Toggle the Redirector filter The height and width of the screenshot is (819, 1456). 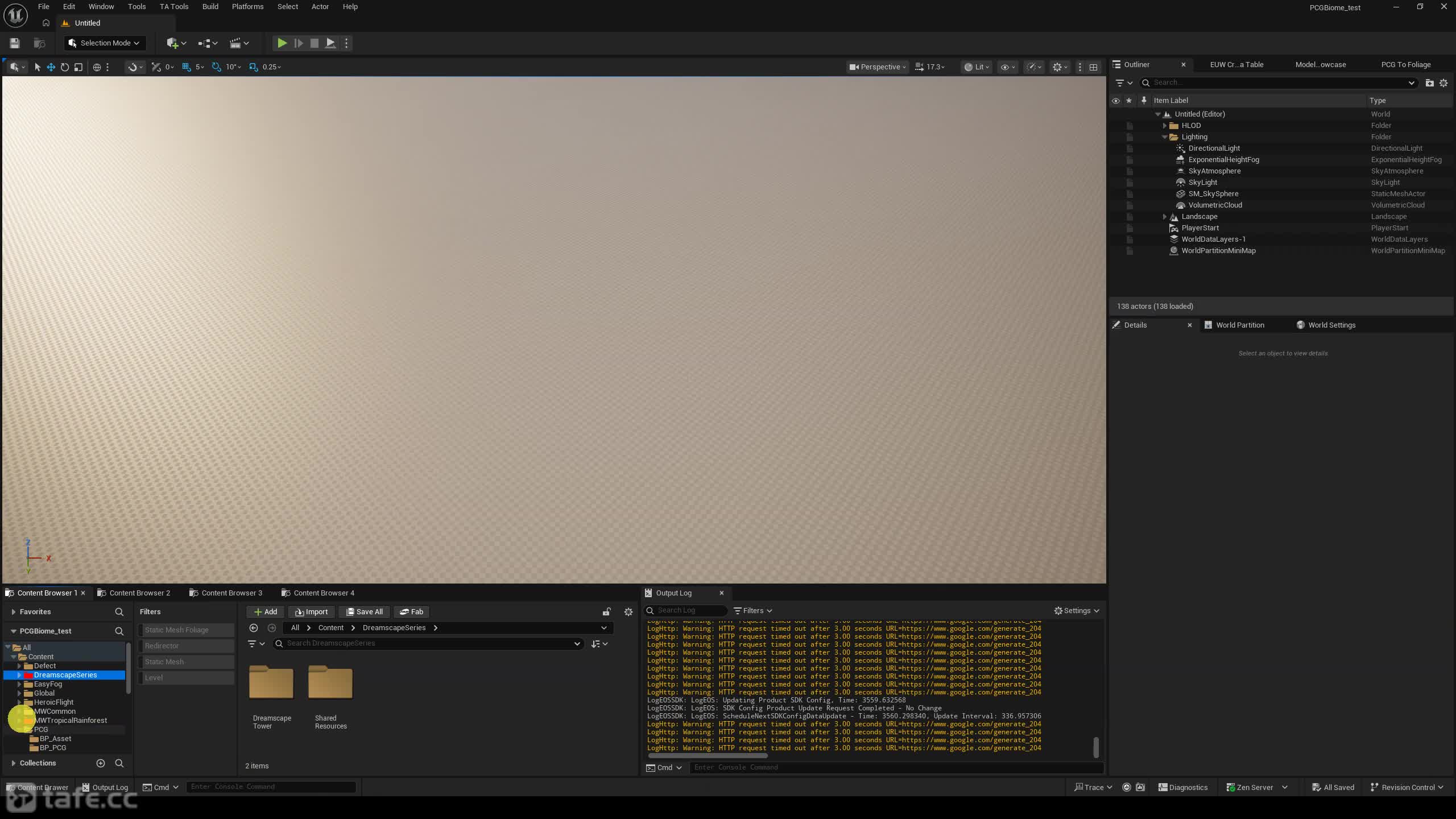pos(187,646)
